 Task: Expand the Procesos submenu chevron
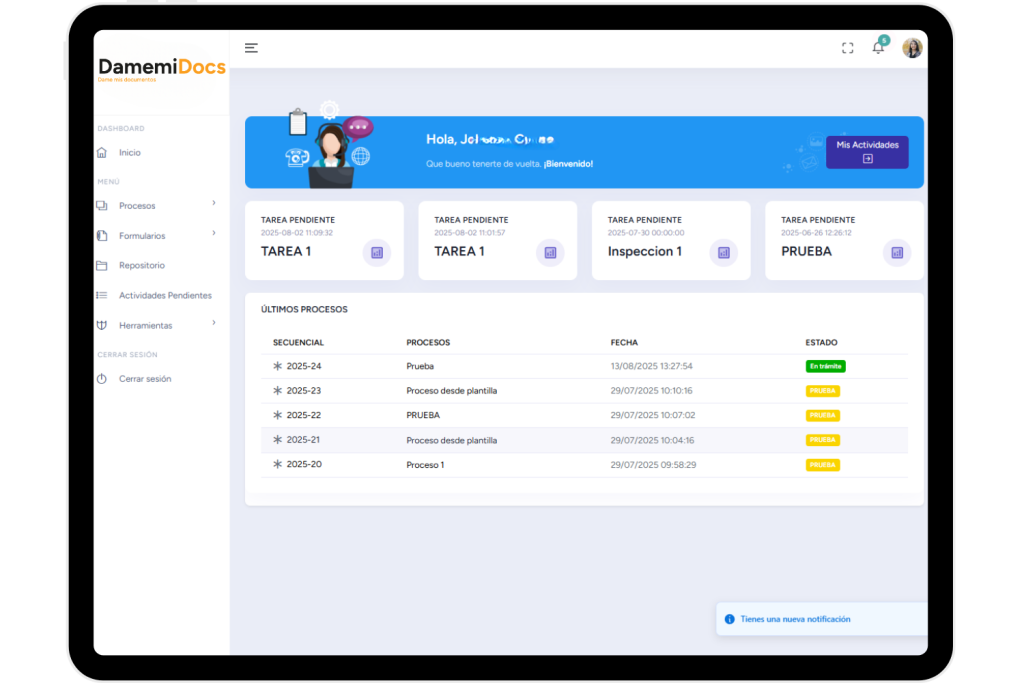214,204
